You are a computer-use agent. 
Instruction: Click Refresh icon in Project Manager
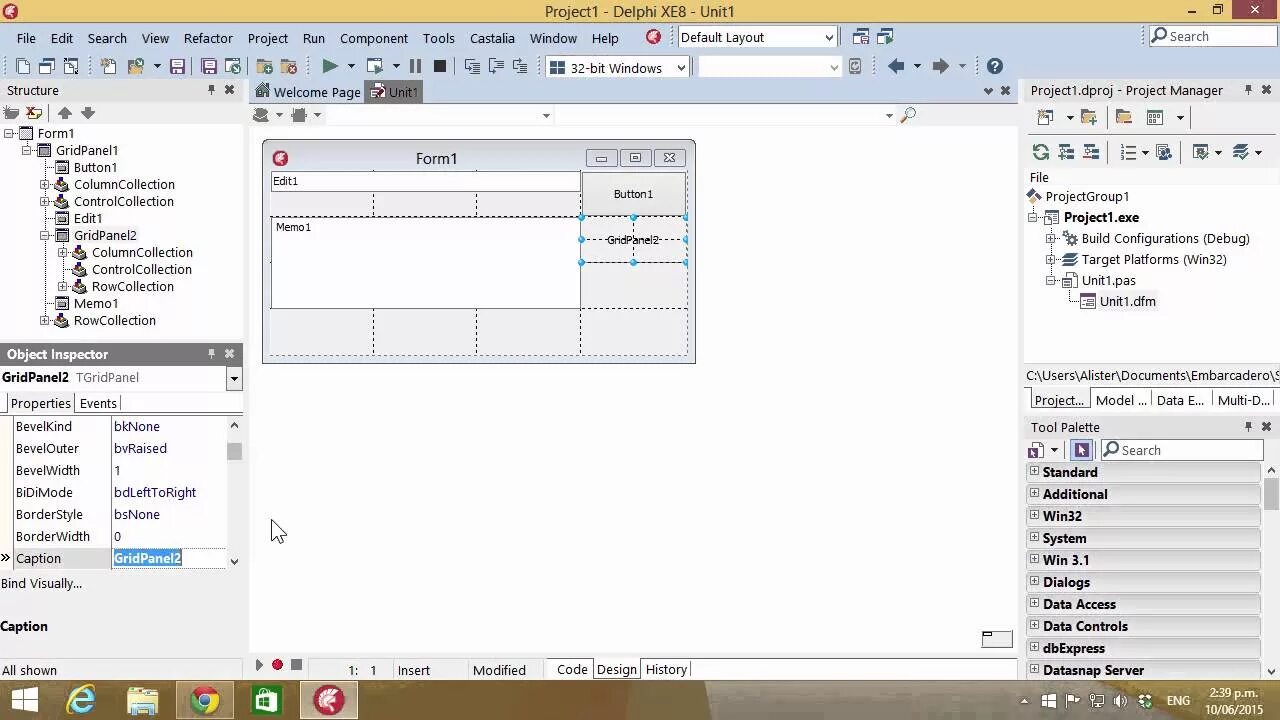coord(1041,152)
